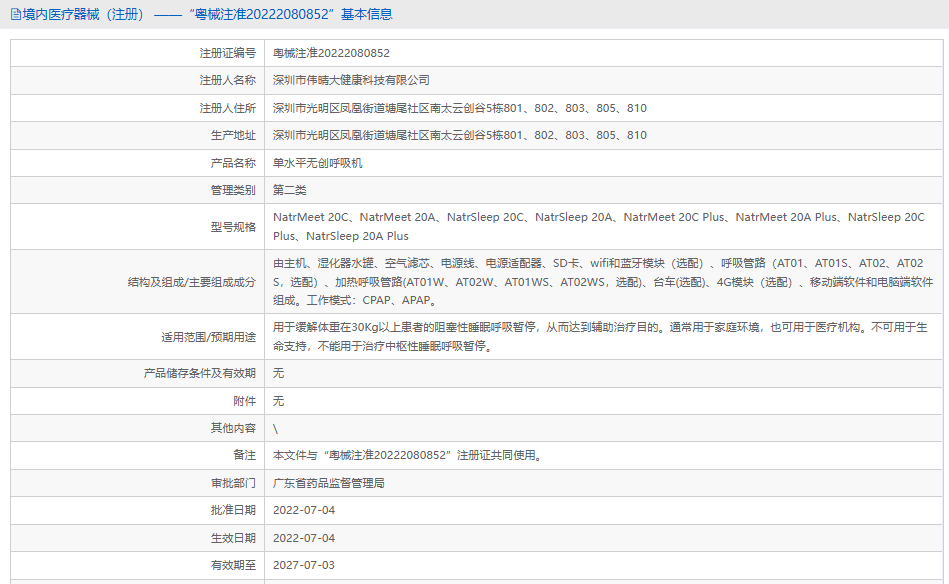Screen dimensions: 949x584
Task: Click the 型号规格 row label
Action: click(x=232, y=227)
